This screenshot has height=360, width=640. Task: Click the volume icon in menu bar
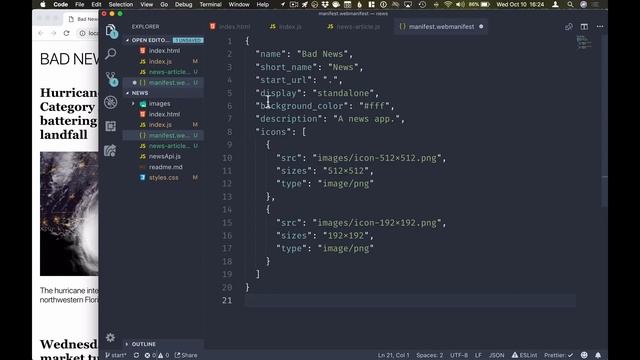460,4
